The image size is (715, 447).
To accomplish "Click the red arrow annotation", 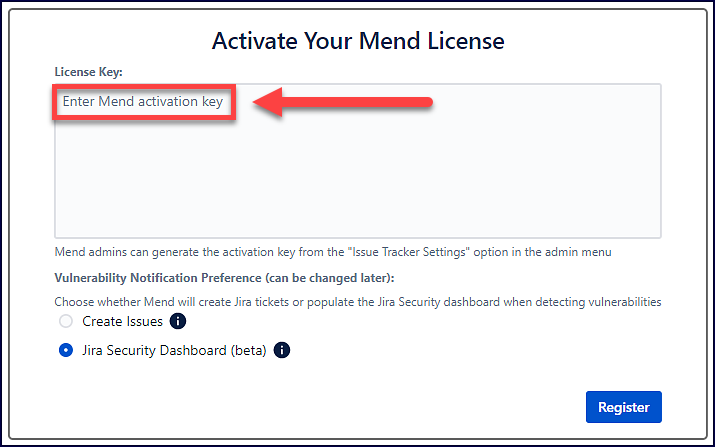I will coord(340,102).
